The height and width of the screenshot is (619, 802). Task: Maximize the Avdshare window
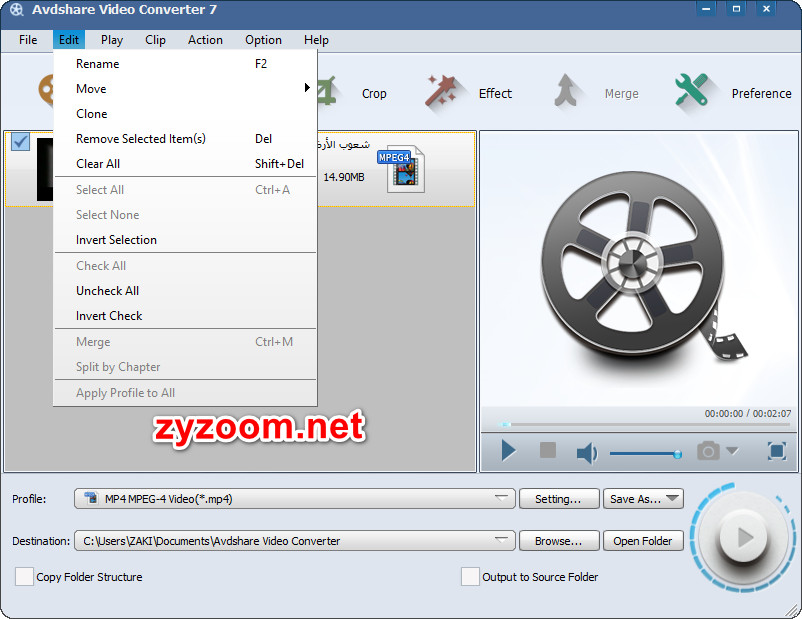coord(736,9)
